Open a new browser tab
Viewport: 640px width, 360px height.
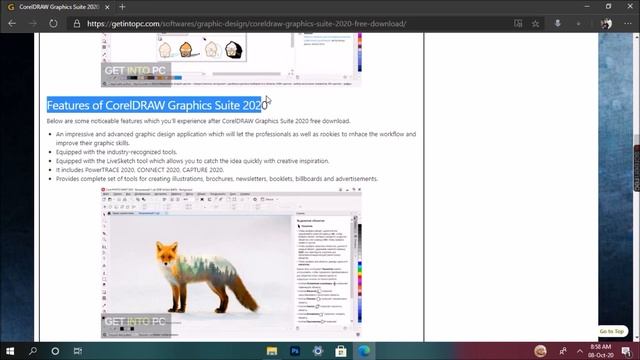click(122, 7)
